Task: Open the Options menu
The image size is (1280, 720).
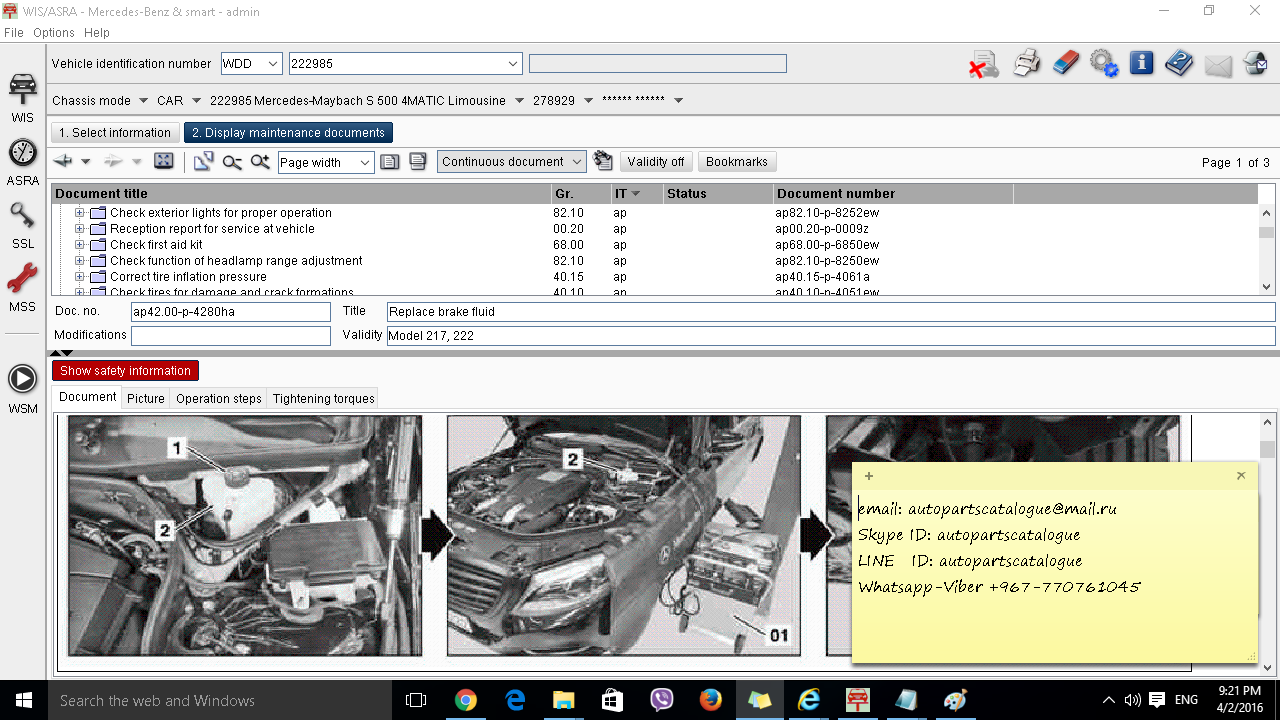Action: pyautogui.click(x=54, y=33)
